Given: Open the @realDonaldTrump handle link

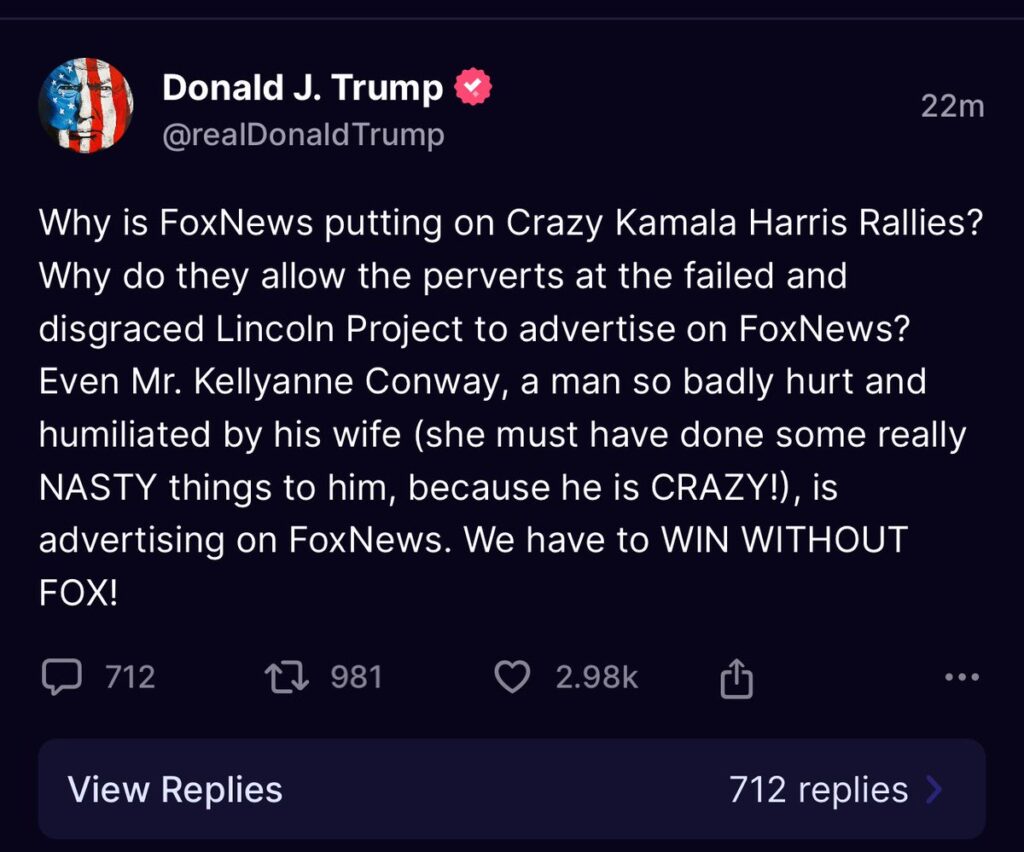Looking at the screenshot, I should pos(303,134).
